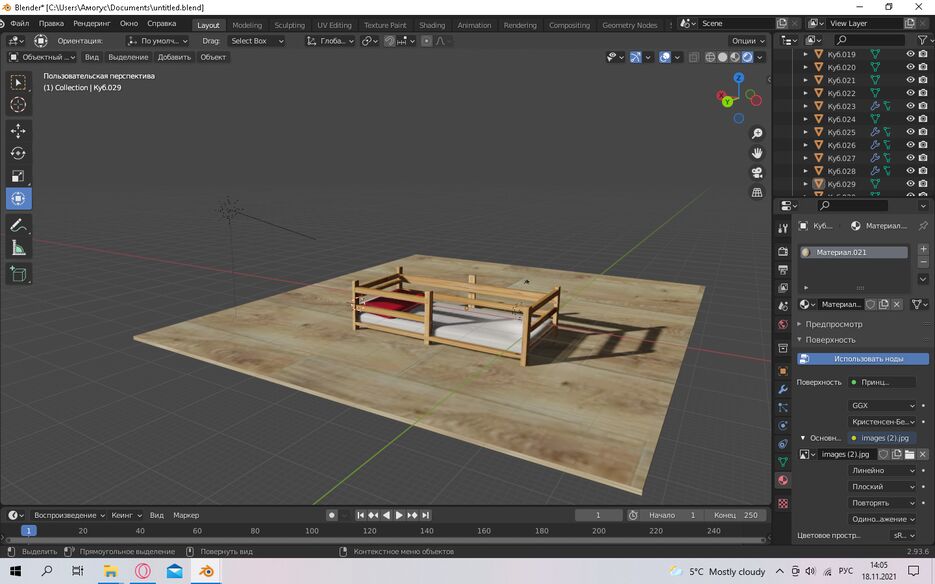Select the 'Материал.021' material slot
The height and width of the screenshot is (584, 935).
pos(854,252)
